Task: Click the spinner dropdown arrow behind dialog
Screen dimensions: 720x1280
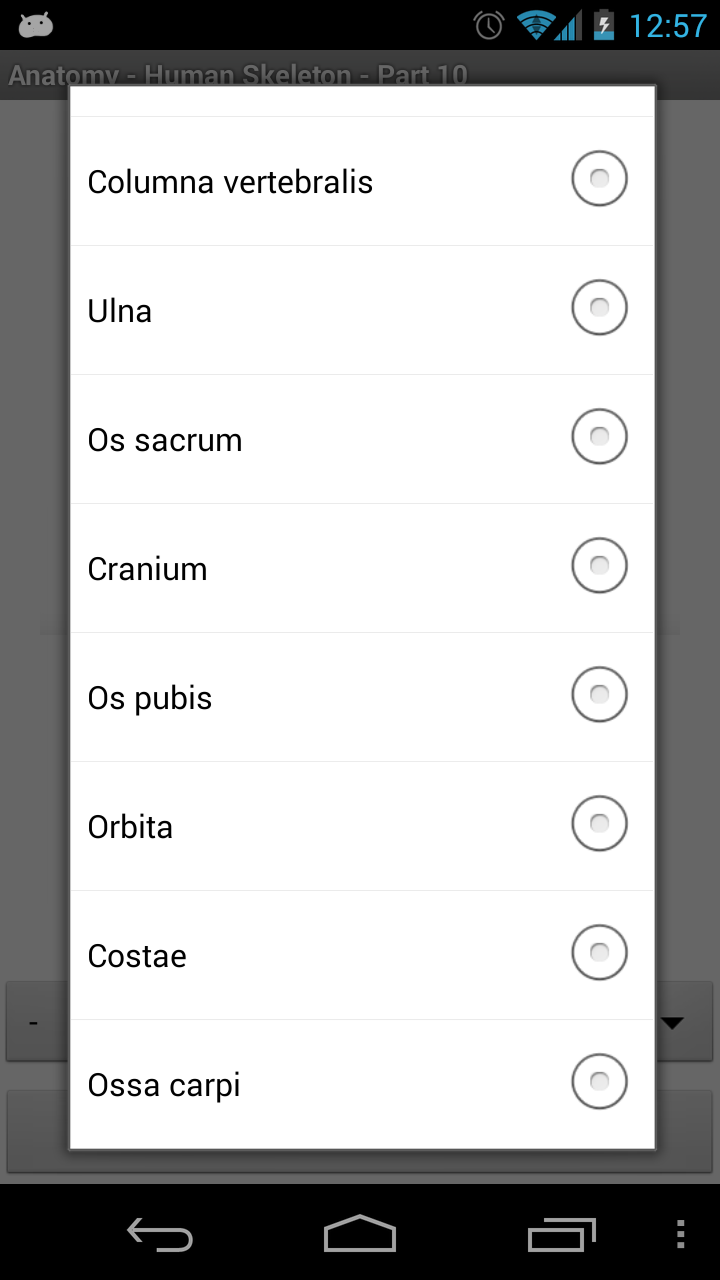Action: click(672, 1022)
